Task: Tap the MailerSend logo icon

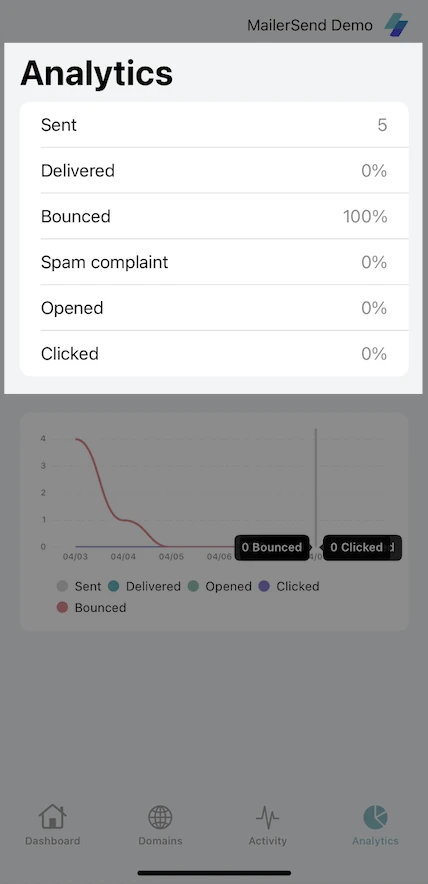Action: click(396, 25)
